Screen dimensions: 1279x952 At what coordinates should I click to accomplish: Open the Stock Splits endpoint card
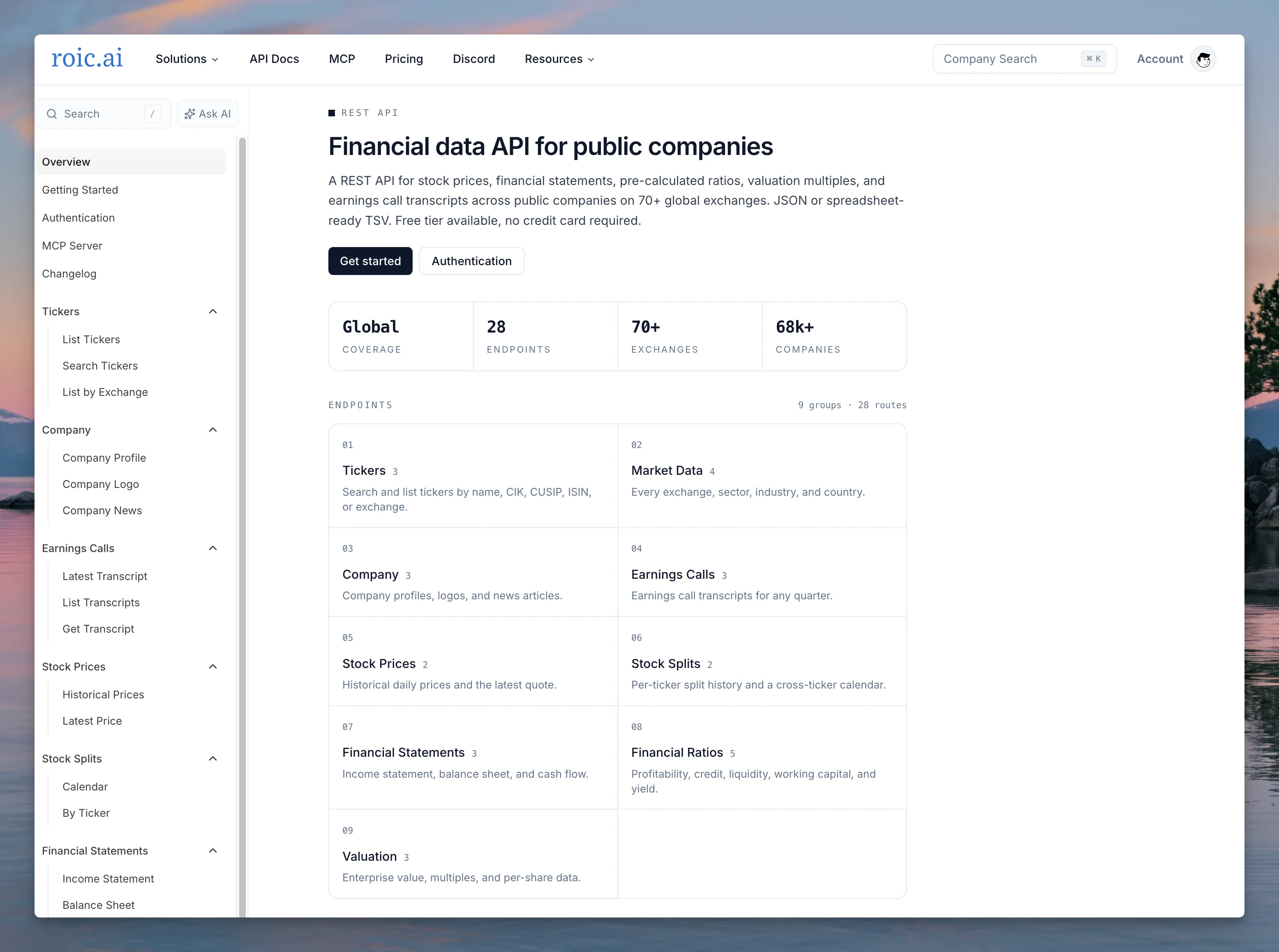[762, 661]
